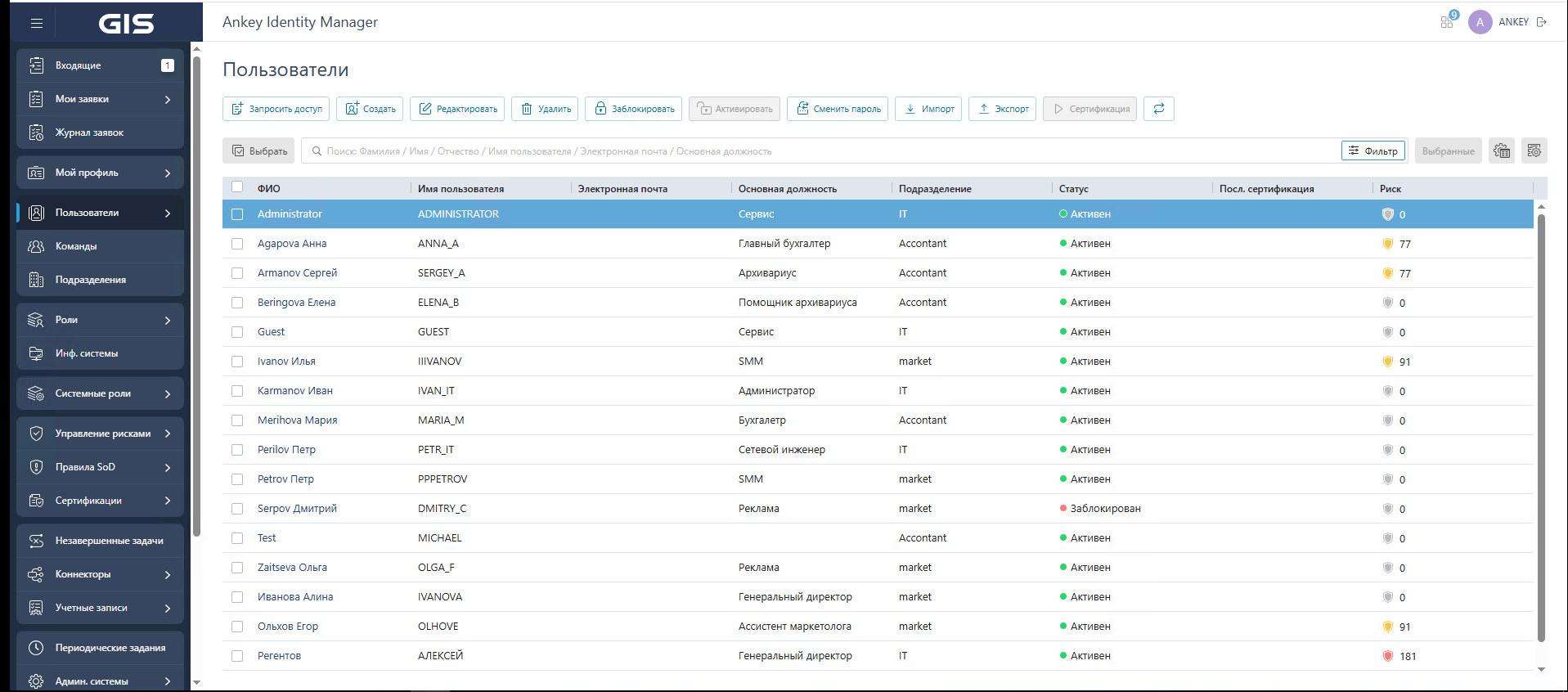Click the Экспорт toolbar button
Viewport: 1568px width, 692px height.
coord(1003,109)
